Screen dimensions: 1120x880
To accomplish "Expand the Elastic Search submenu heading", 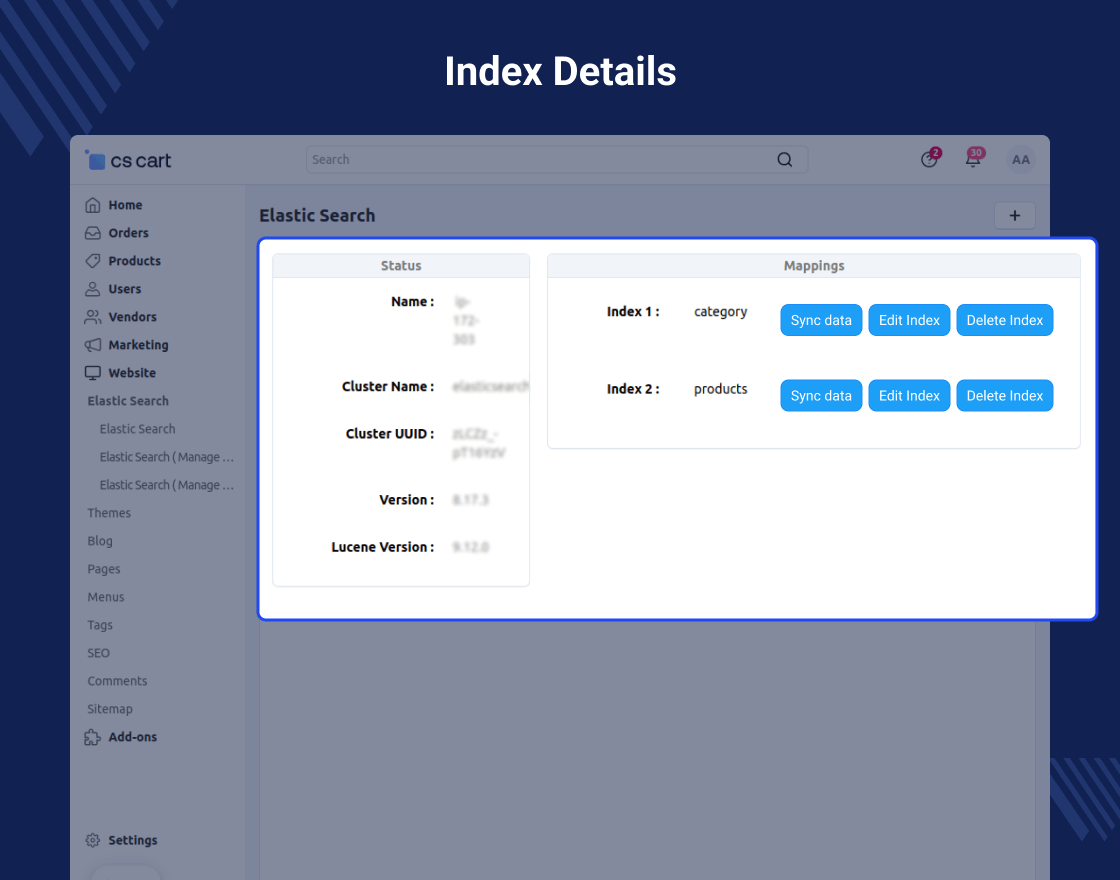I will pos(128,401).
